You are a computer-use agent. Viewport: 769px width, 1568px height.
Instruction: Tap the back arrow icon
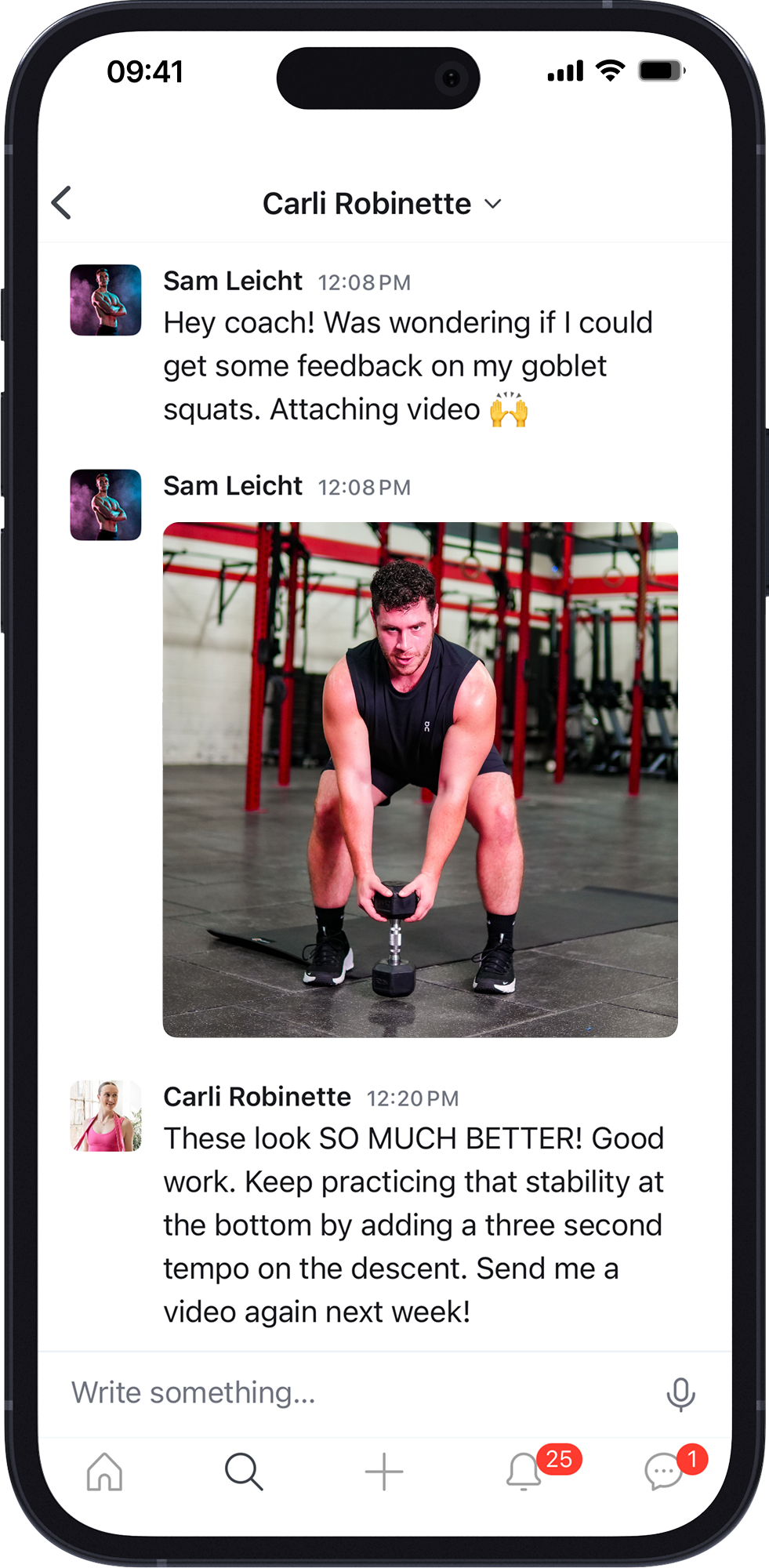[62, 203]
